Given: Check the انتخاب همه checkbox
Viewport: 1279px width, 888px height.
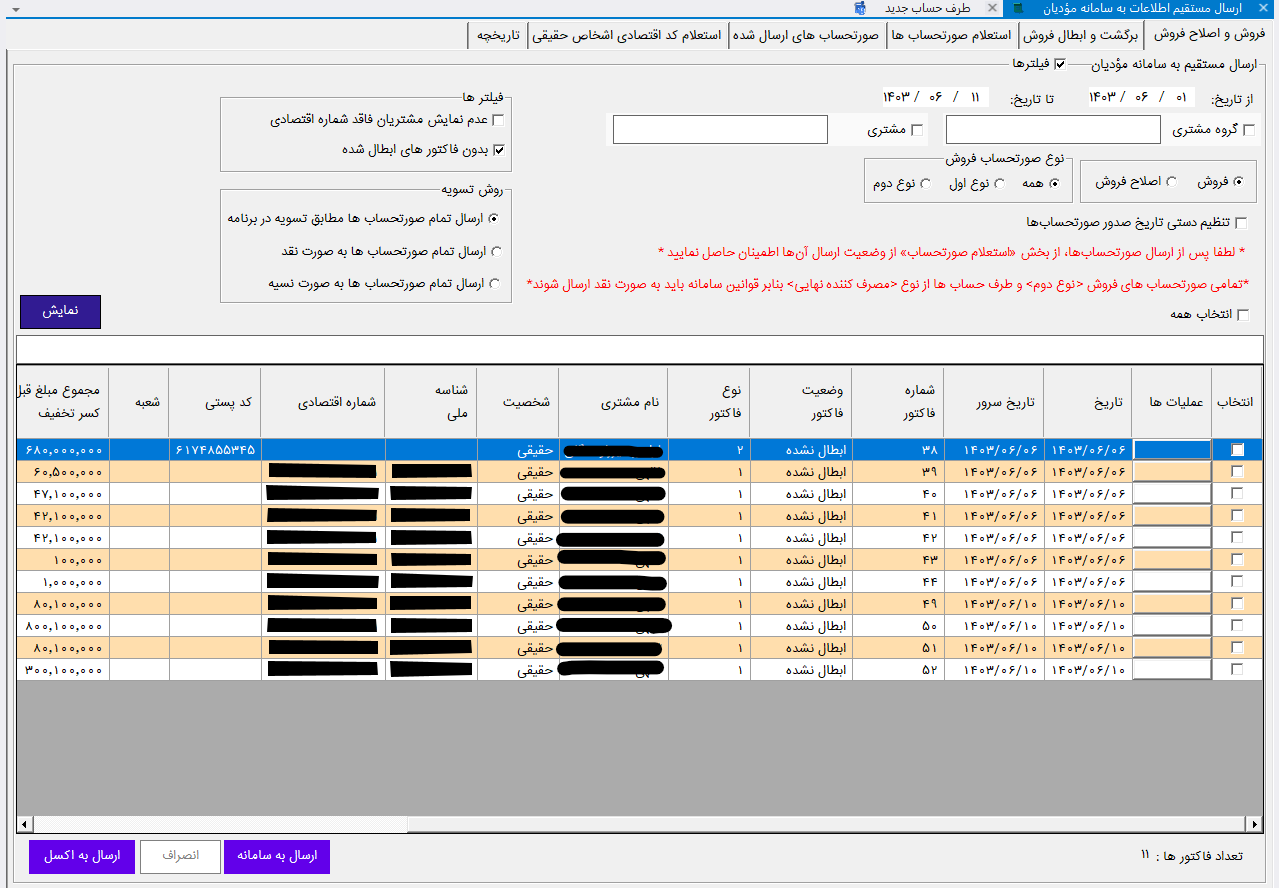Looking at the screenshot, I should point(1241,313).
